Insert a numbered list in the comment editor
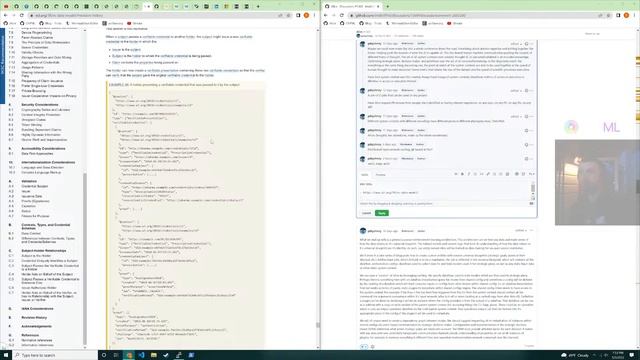 click(500, 174)
